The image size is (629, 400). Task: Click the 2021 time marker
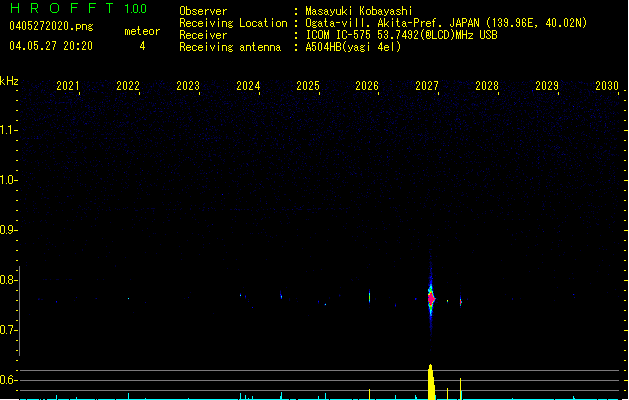pos(68,87)
